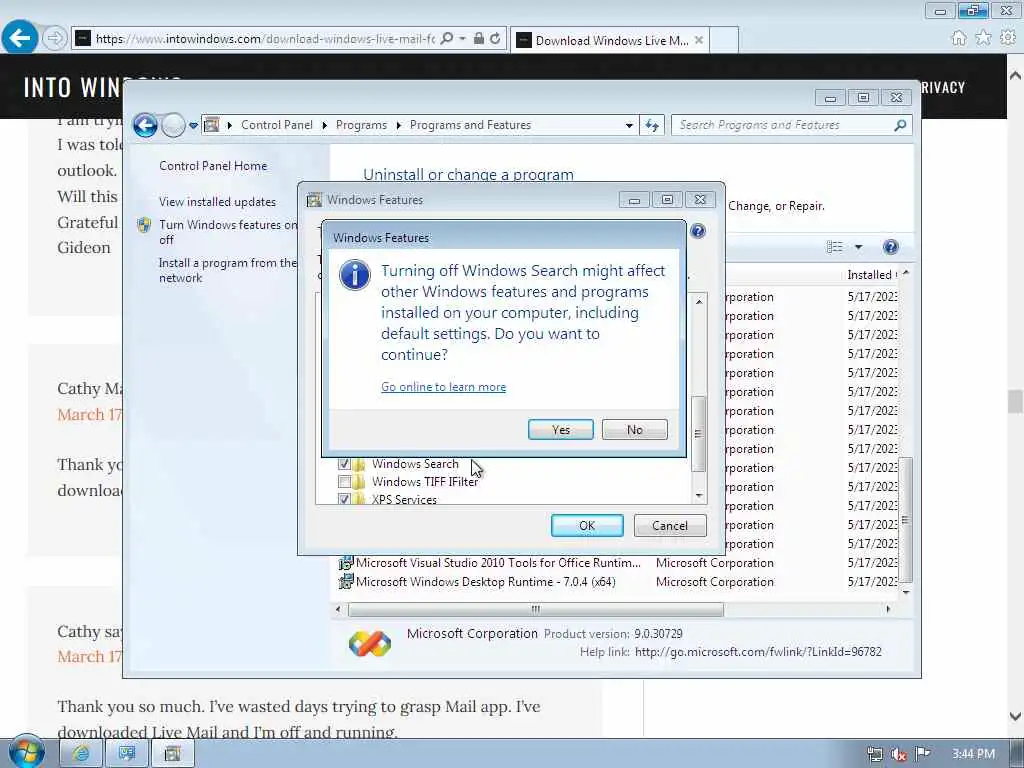Open help in Programs and Features toolbar

(890, 247)
